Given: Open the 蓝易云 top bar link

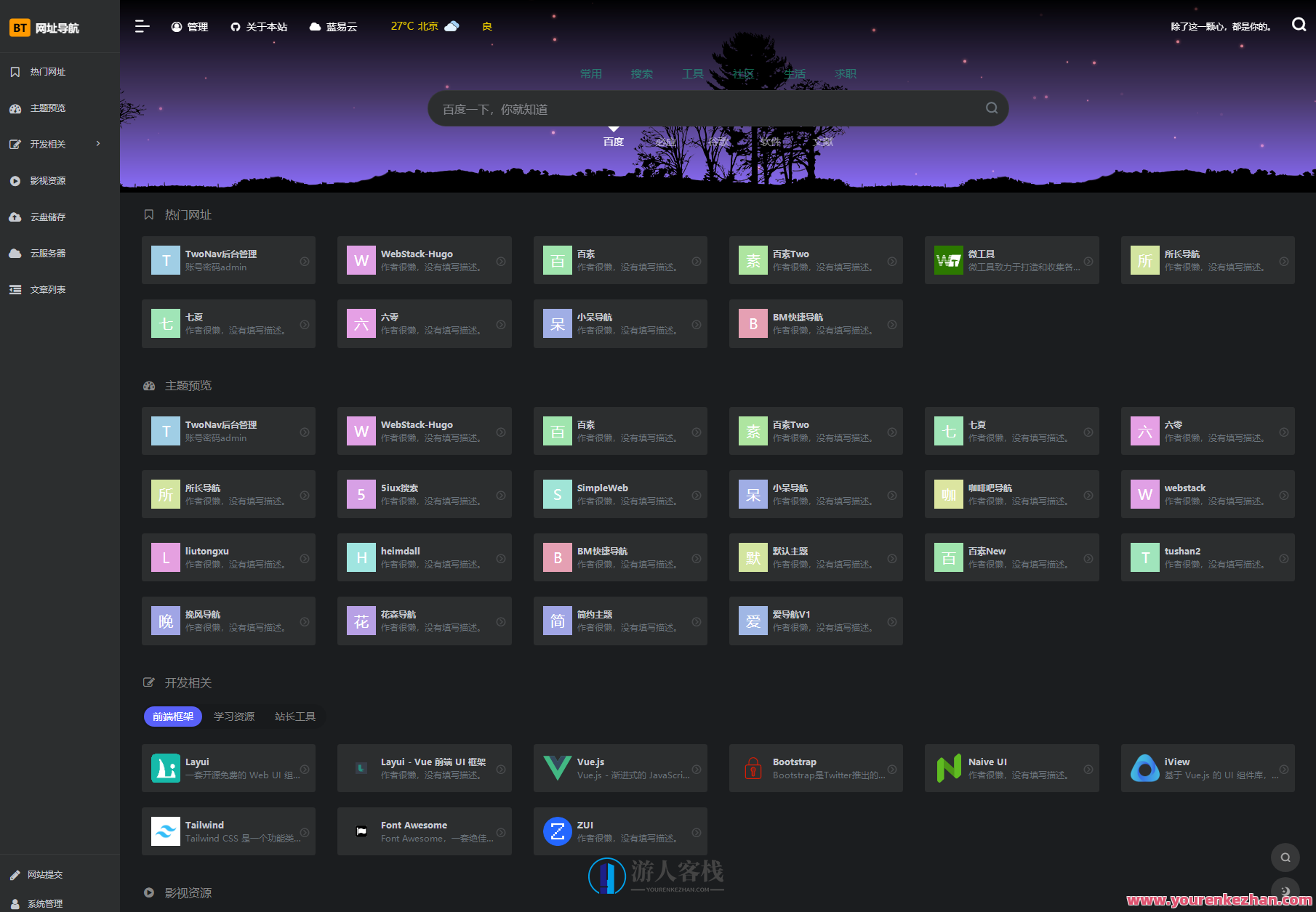Looking at the screenshot, I should tap(333, 27).
